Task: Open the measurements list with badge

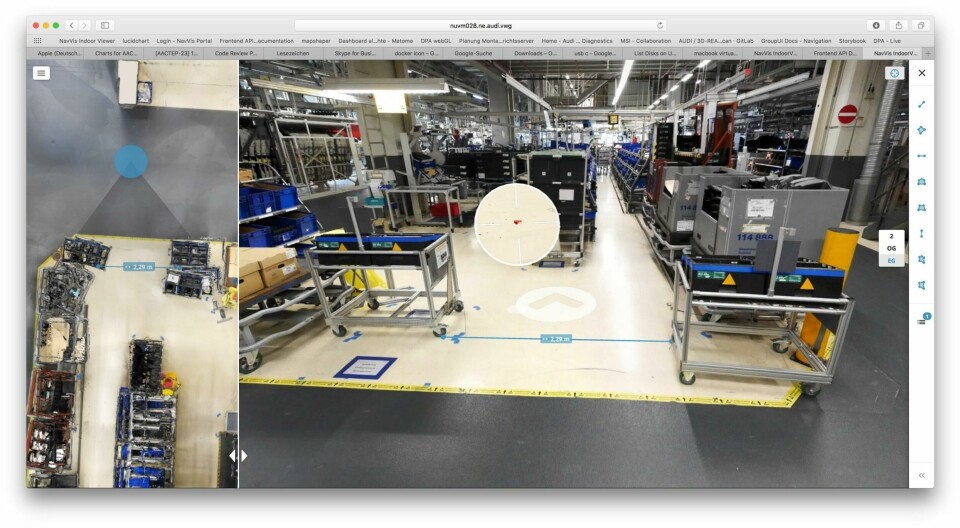Action: coord(922,321)
